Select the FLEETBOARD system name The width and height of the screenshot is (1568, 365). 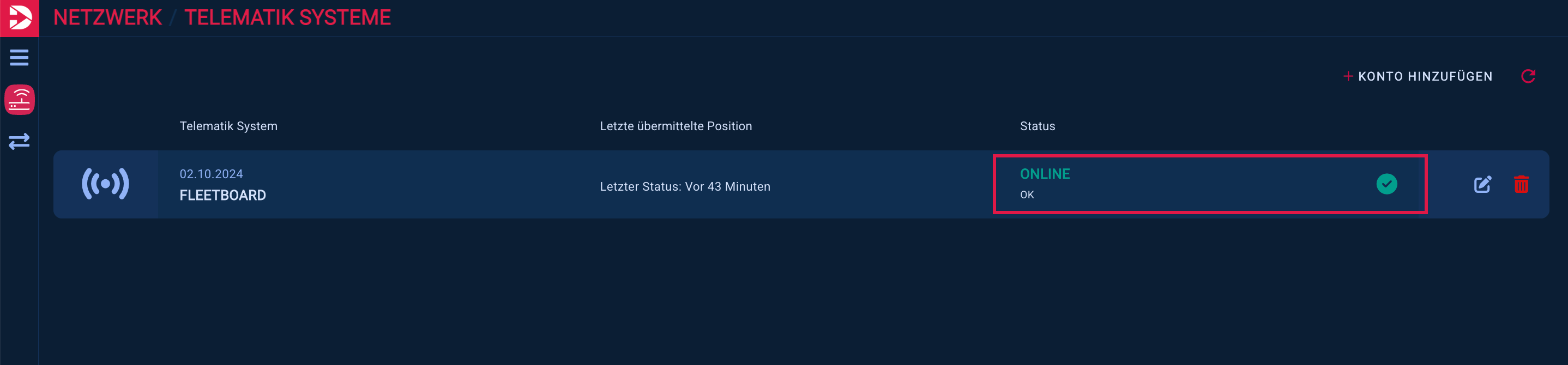point(223,195)
